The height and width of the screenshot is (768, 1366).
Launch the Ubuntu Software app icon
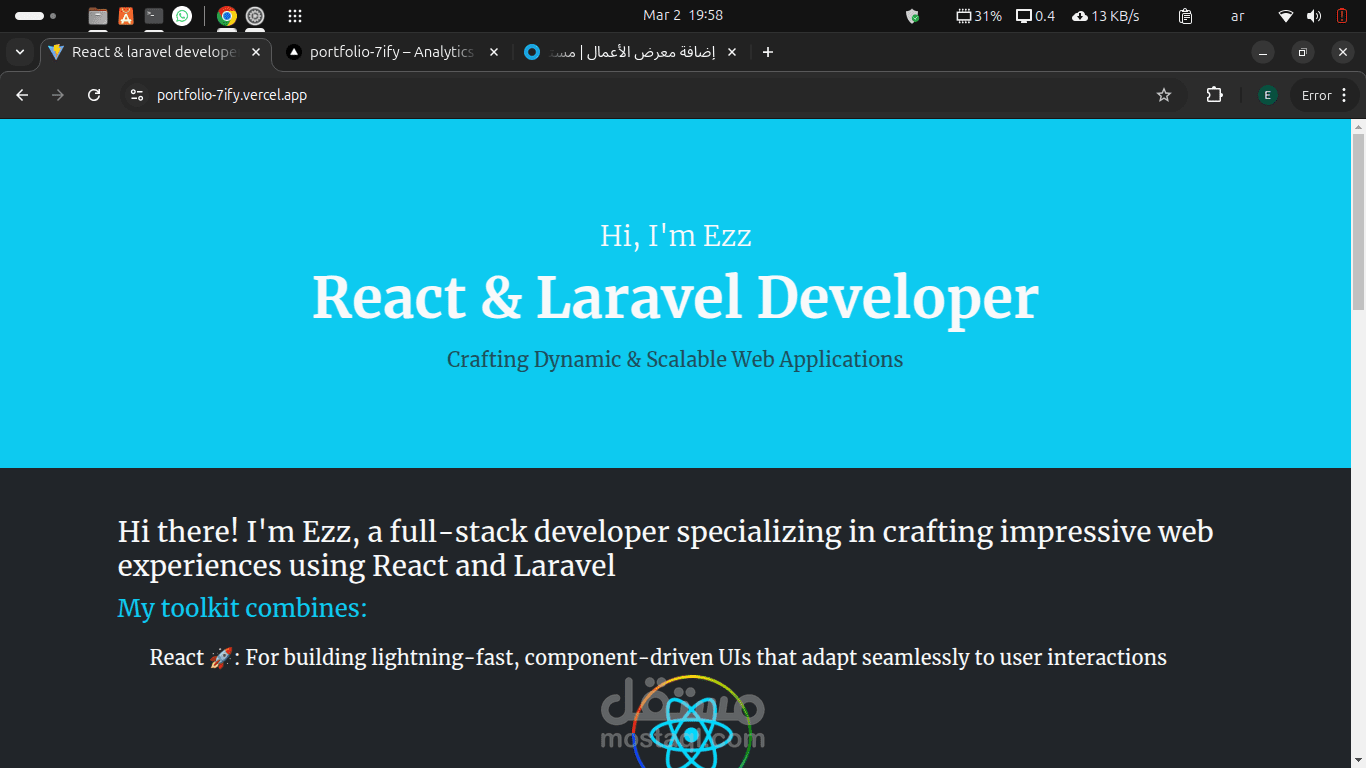point(126,16)
